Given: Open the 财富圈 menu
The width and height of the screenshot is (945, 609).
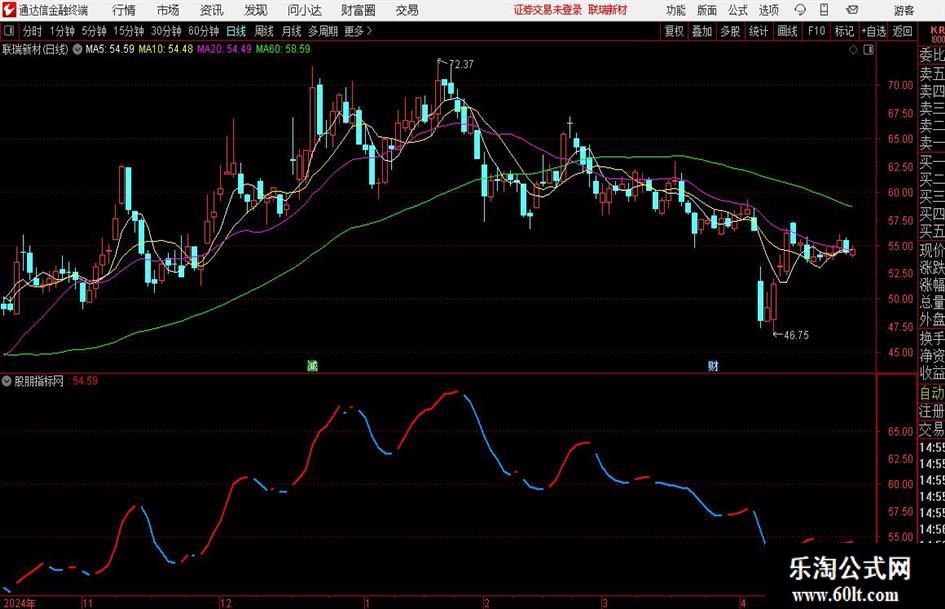Looking at the screenshot, I should 358,10.
